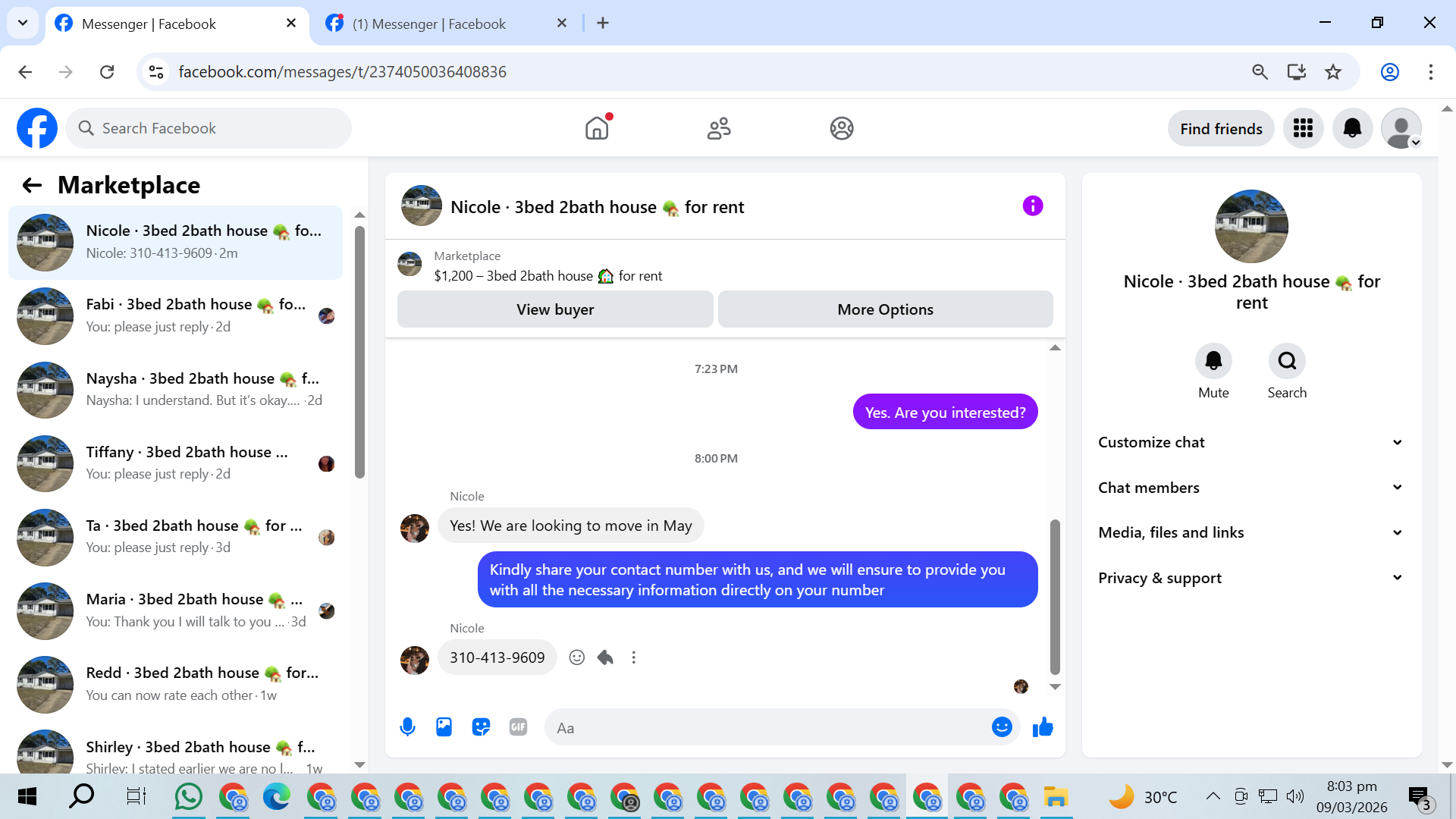Open the sticker picker icon
Image resolution: width=1456 pixels, height=819 pixels.
point(481,727)
